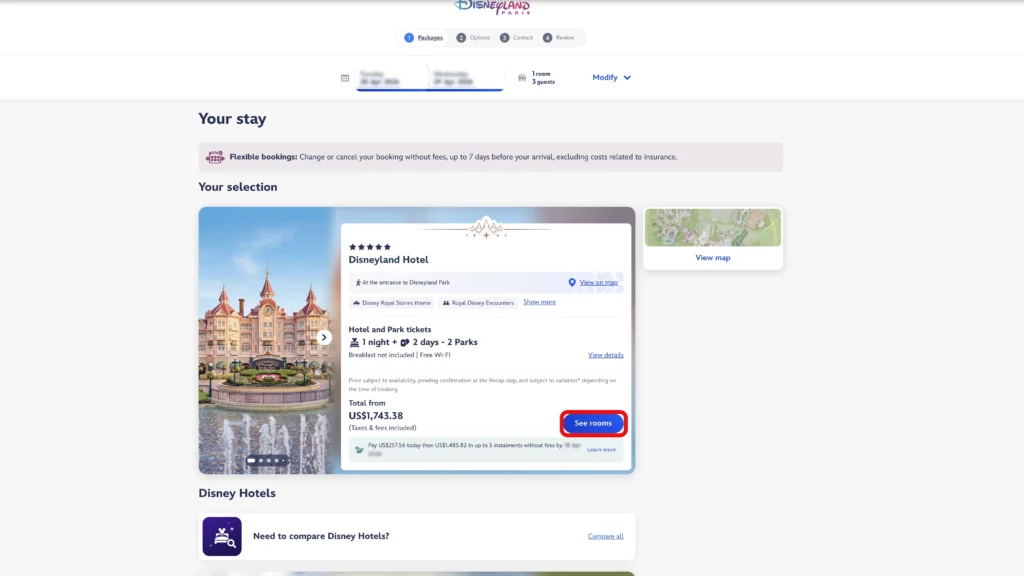The image size is (1024, 576).
Task: Go to the Packages step
Action: tap(424, 38)
